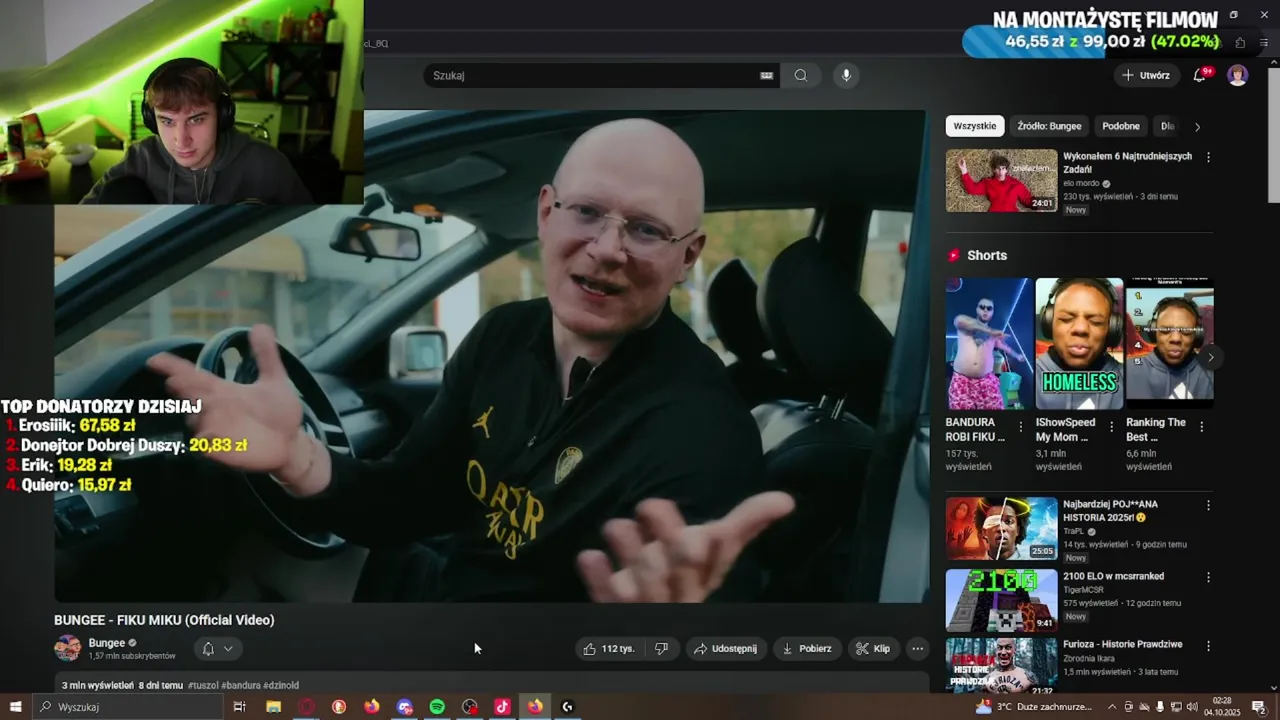Open TikTok from the taskbar
The height and width of the screenshot is (720, 1280).
[x=502, y=707]
